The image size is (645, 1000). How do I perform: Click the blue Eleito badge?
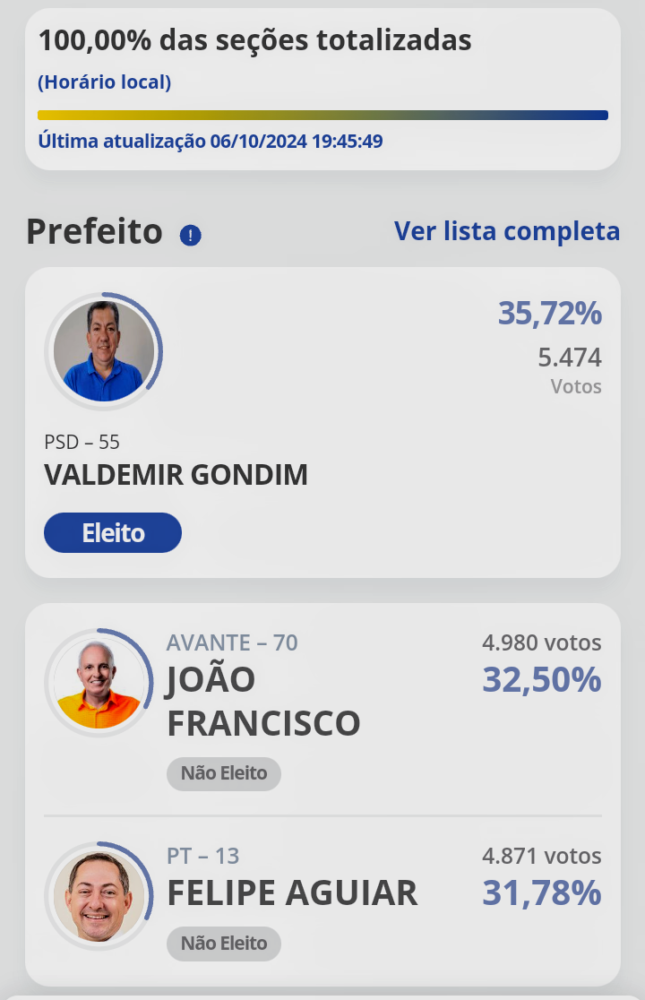tap(113, 533)
